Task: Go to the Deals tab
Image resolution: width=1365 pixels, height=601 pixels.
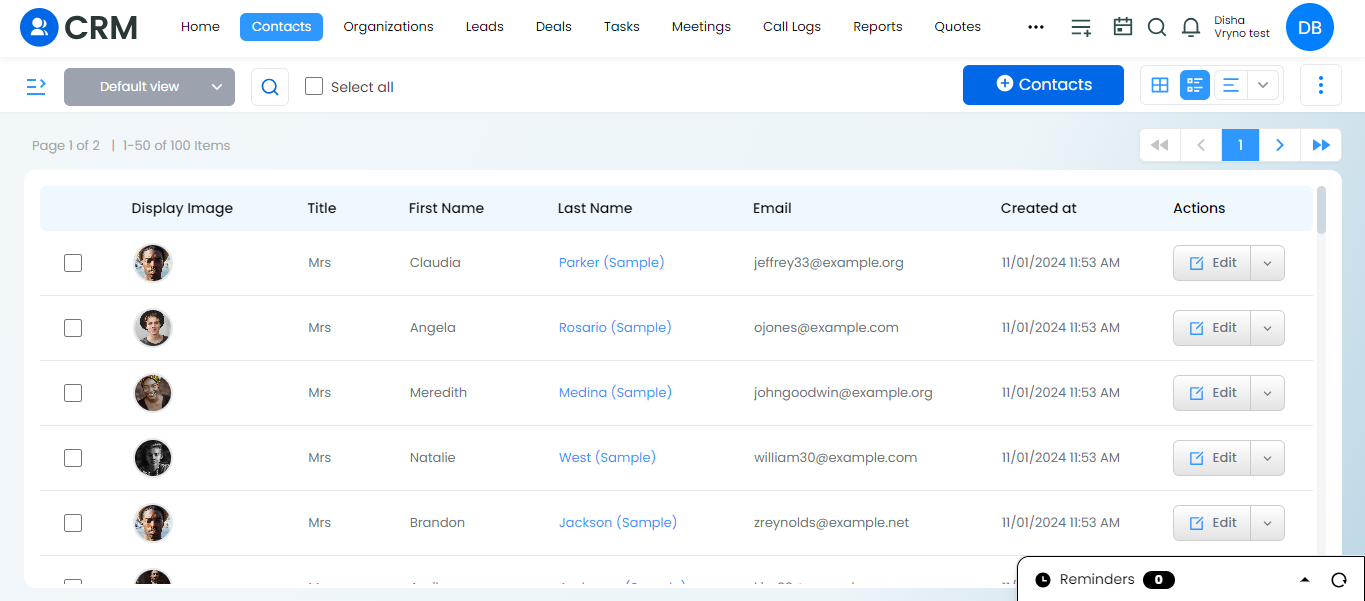Action: pyautogui.click(x=553, y=27)
